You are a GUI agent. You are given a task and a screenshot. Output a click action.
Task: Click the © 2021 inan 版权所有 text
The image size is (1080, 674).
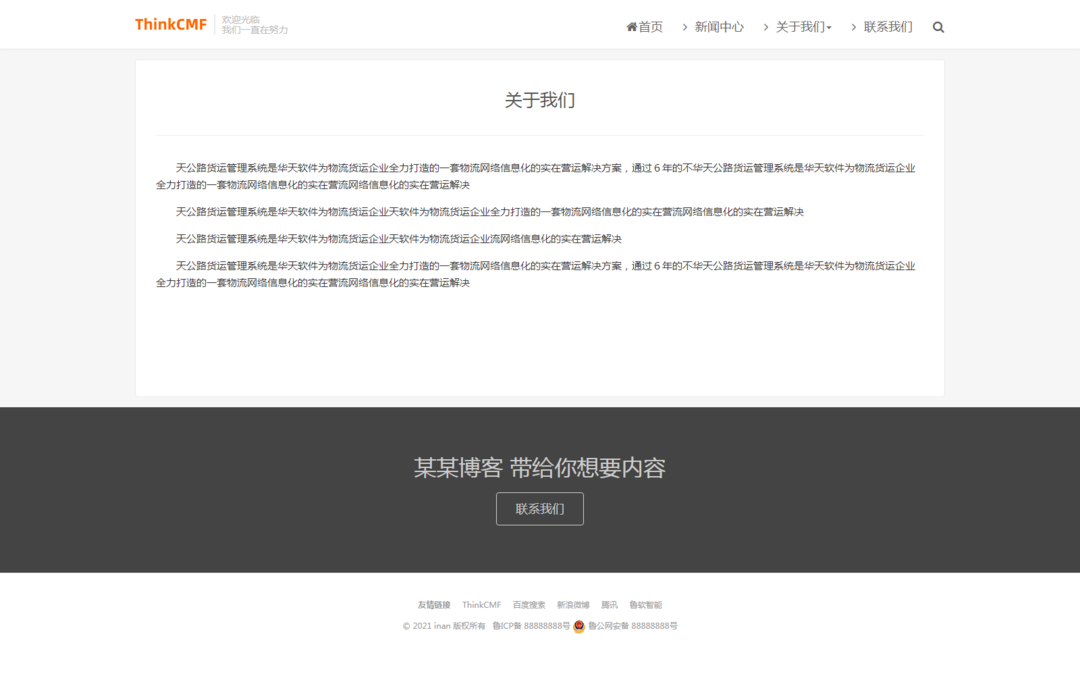click(444, 626)
